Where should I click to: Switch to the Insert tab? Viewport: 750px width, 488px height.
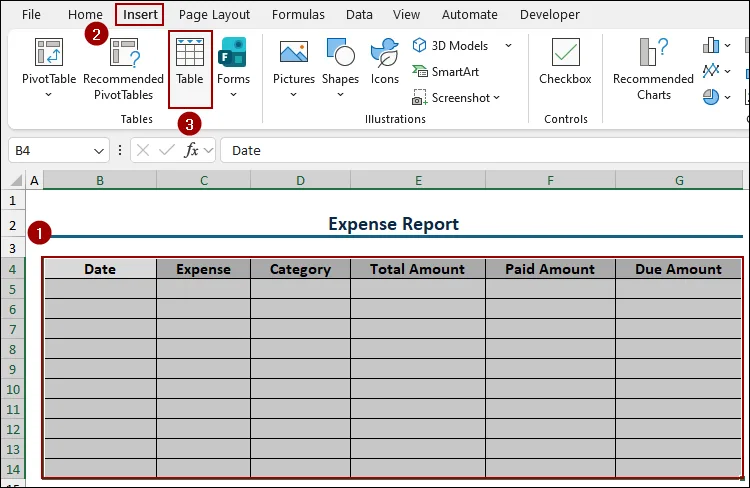tap(140, 14)
